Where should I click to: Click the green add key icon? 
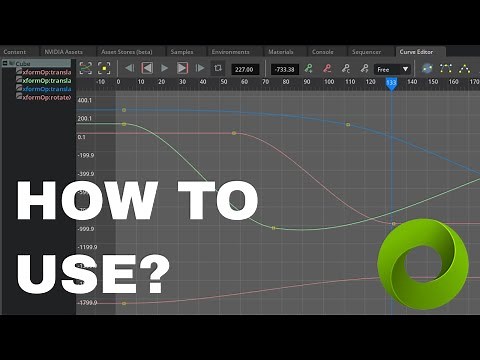click(x=309, y=69)
